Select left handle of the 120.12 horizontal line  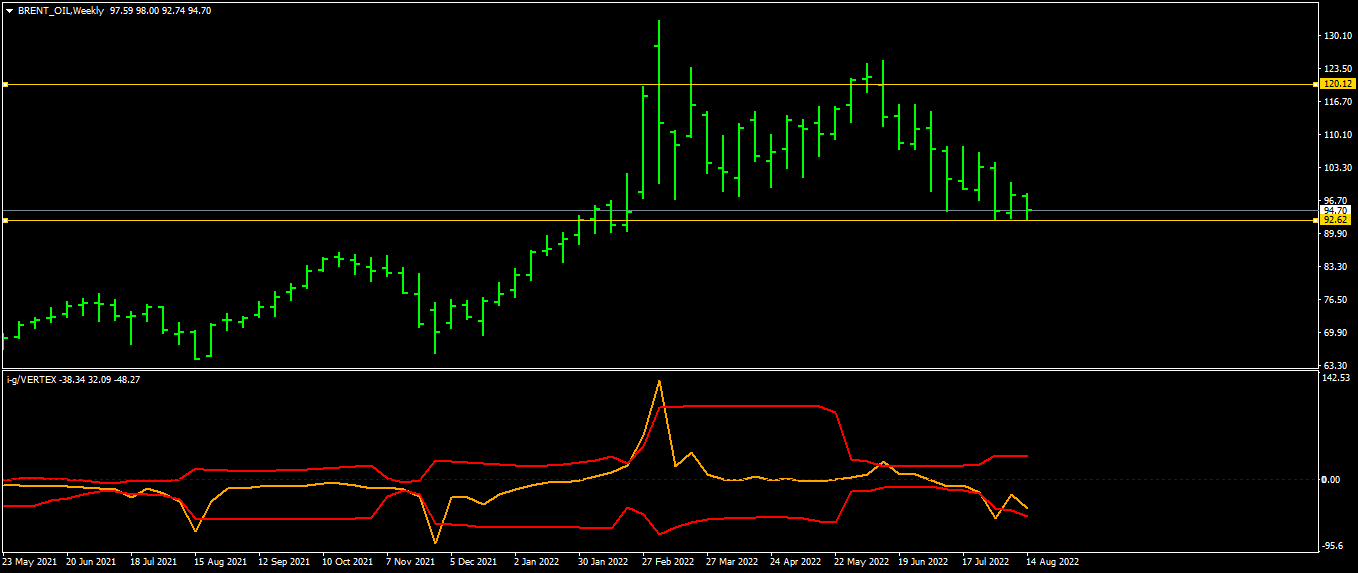[5, 85]
